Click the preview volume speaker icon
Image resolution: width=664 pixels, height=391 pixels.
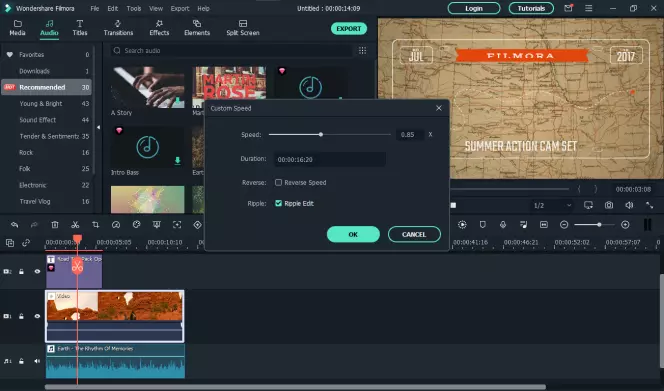[x=629, y=205]
